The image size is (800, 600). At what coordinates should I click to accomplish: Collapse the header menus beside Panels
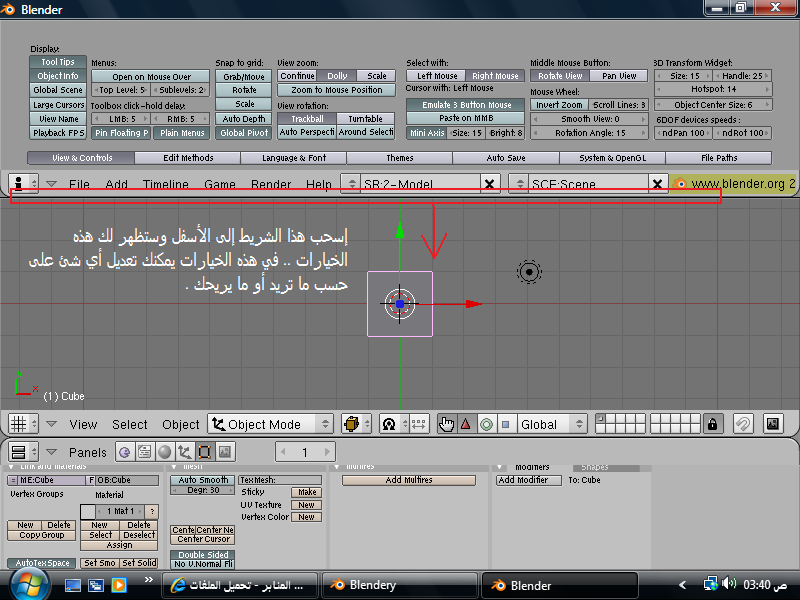(x=52, y=452)
